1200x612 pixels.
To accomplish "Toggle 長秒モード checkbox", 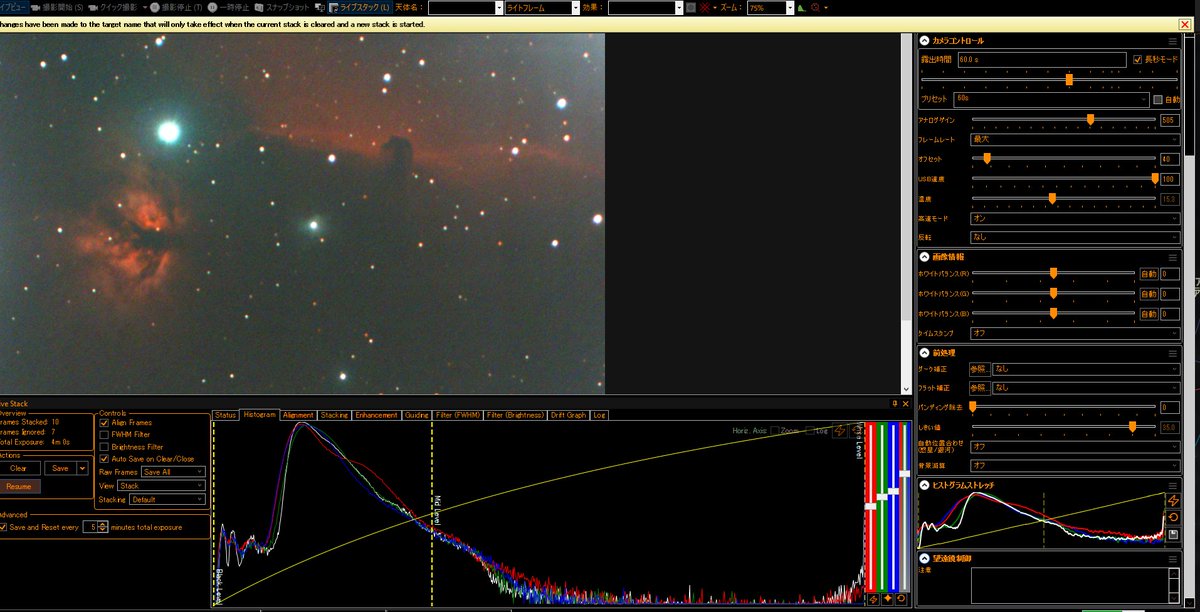I will [x=1137, y=60].
